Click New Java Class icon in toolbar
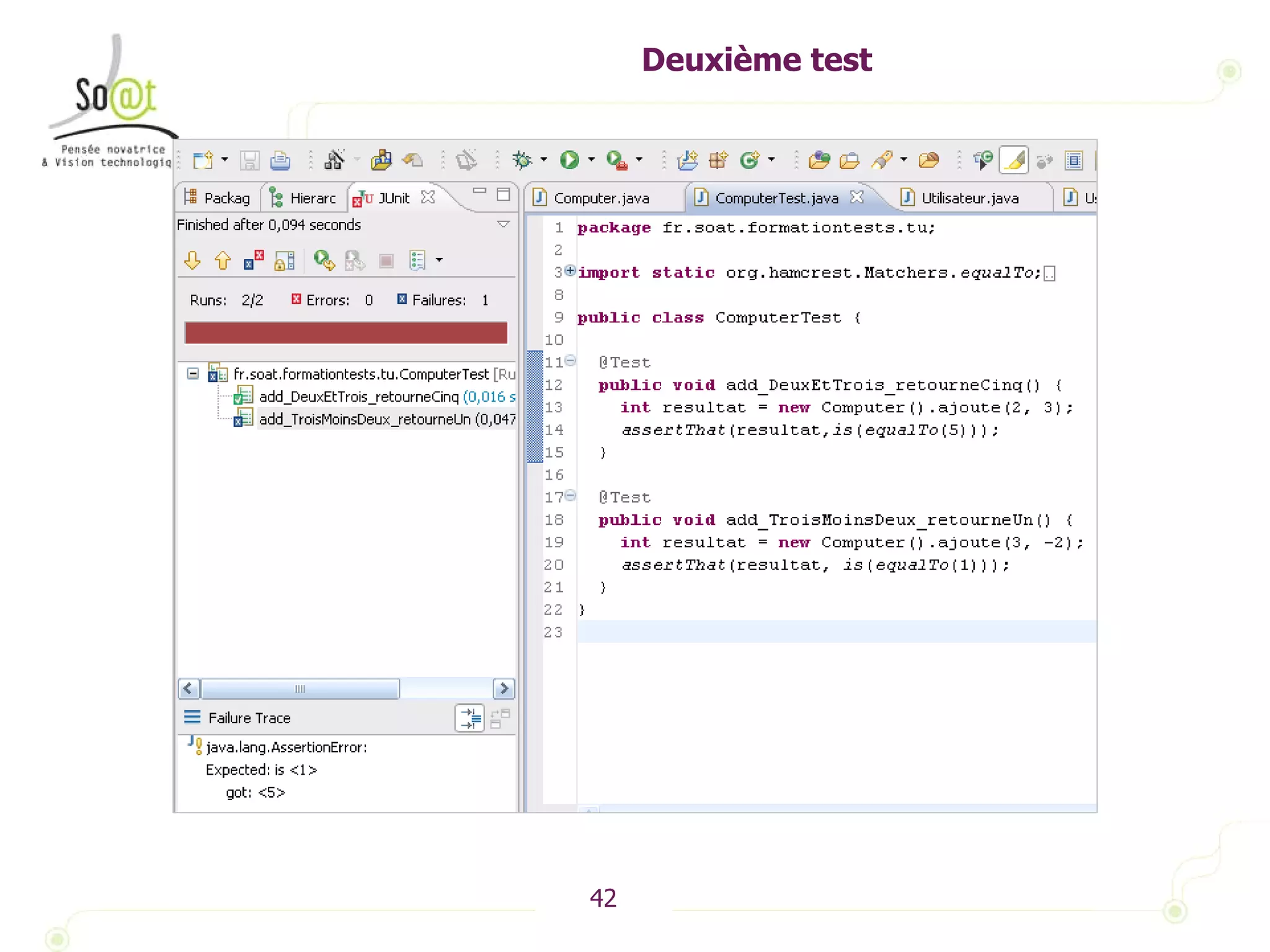This screenshot has height=952, width=1270. (750, 161)
